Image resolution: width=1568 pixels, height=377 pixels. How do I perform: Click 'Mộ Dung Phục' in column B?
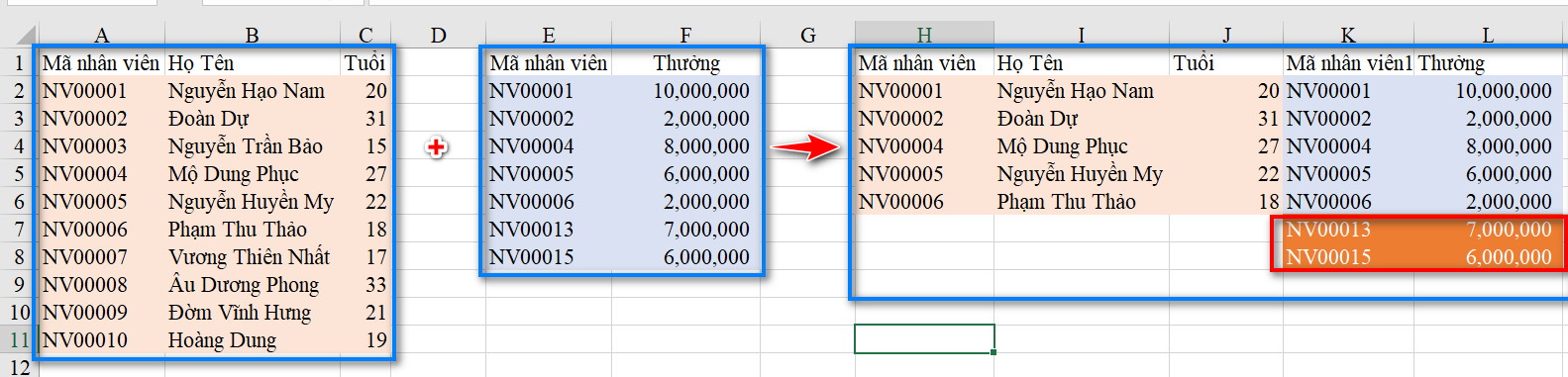point(252,174)
